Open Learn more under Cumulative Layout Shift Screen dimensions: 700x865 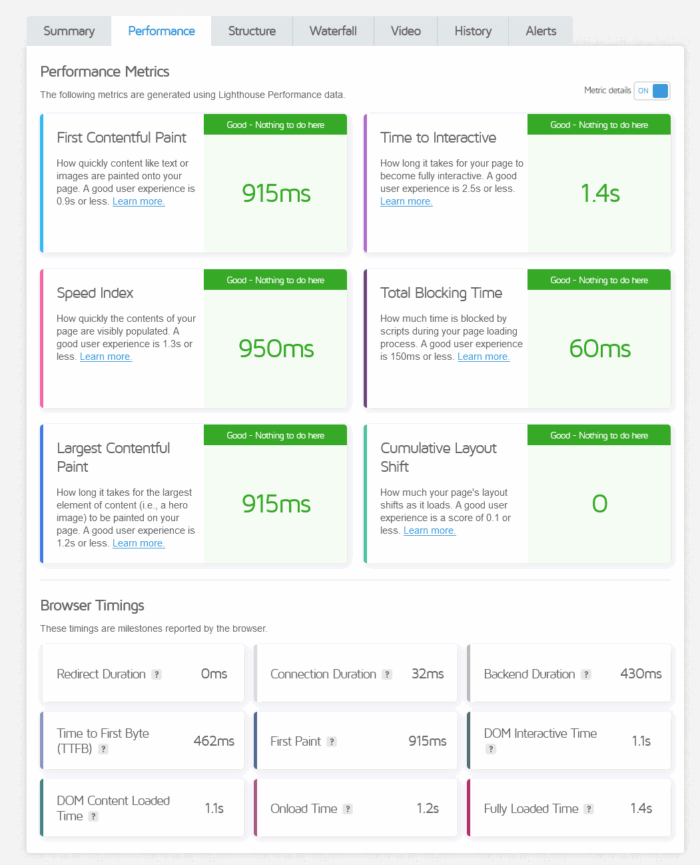[429, 531]
